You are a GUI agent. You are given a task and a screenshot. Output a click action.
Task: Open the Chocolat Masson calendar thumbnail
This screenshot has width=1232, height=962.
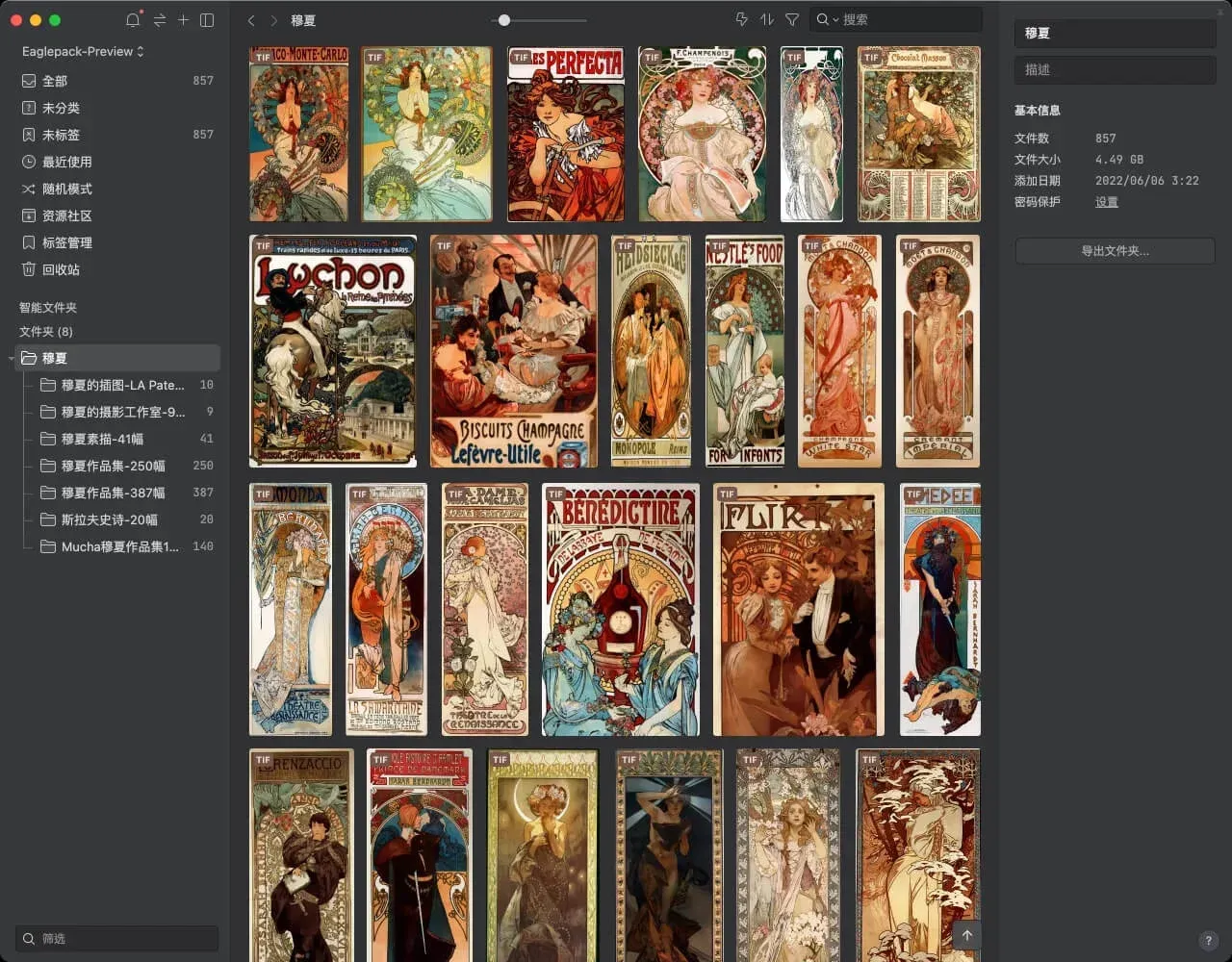[x=919, y=135]
